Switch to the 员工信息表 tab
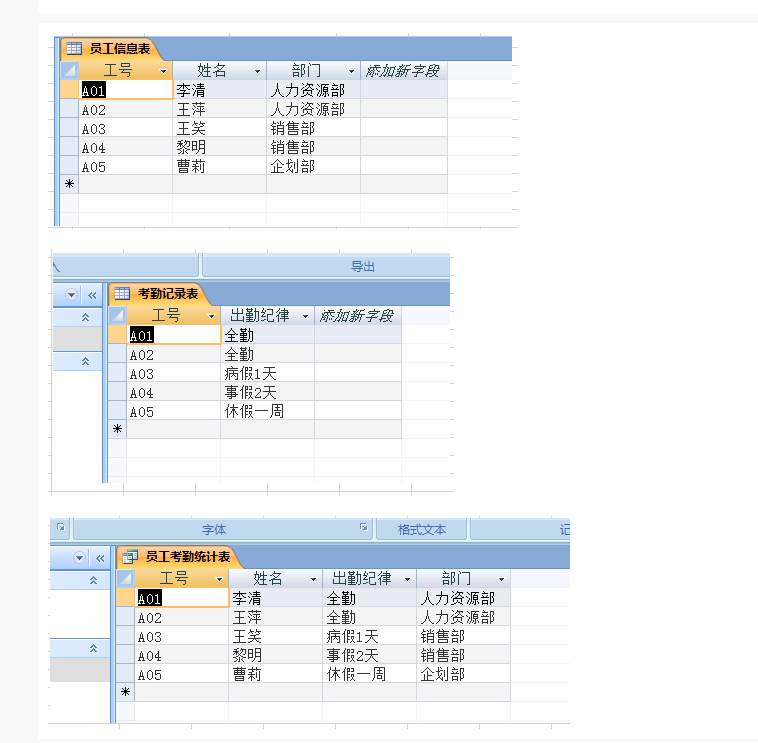The image size is (758, 743). point(119,48)
